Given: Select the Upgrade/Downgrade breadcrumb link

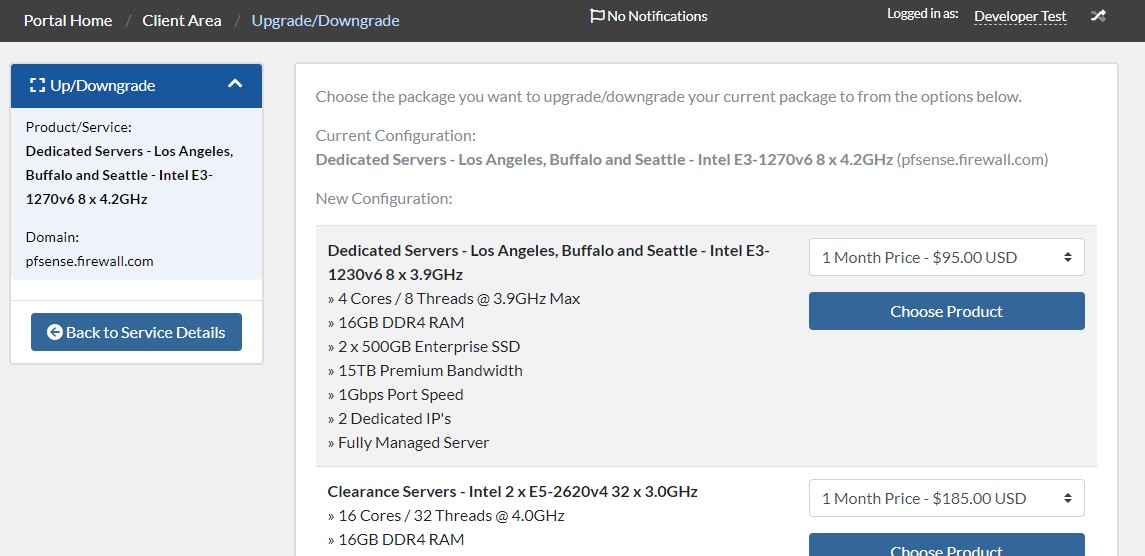Looking at the screenshot, I should (326, 20).
